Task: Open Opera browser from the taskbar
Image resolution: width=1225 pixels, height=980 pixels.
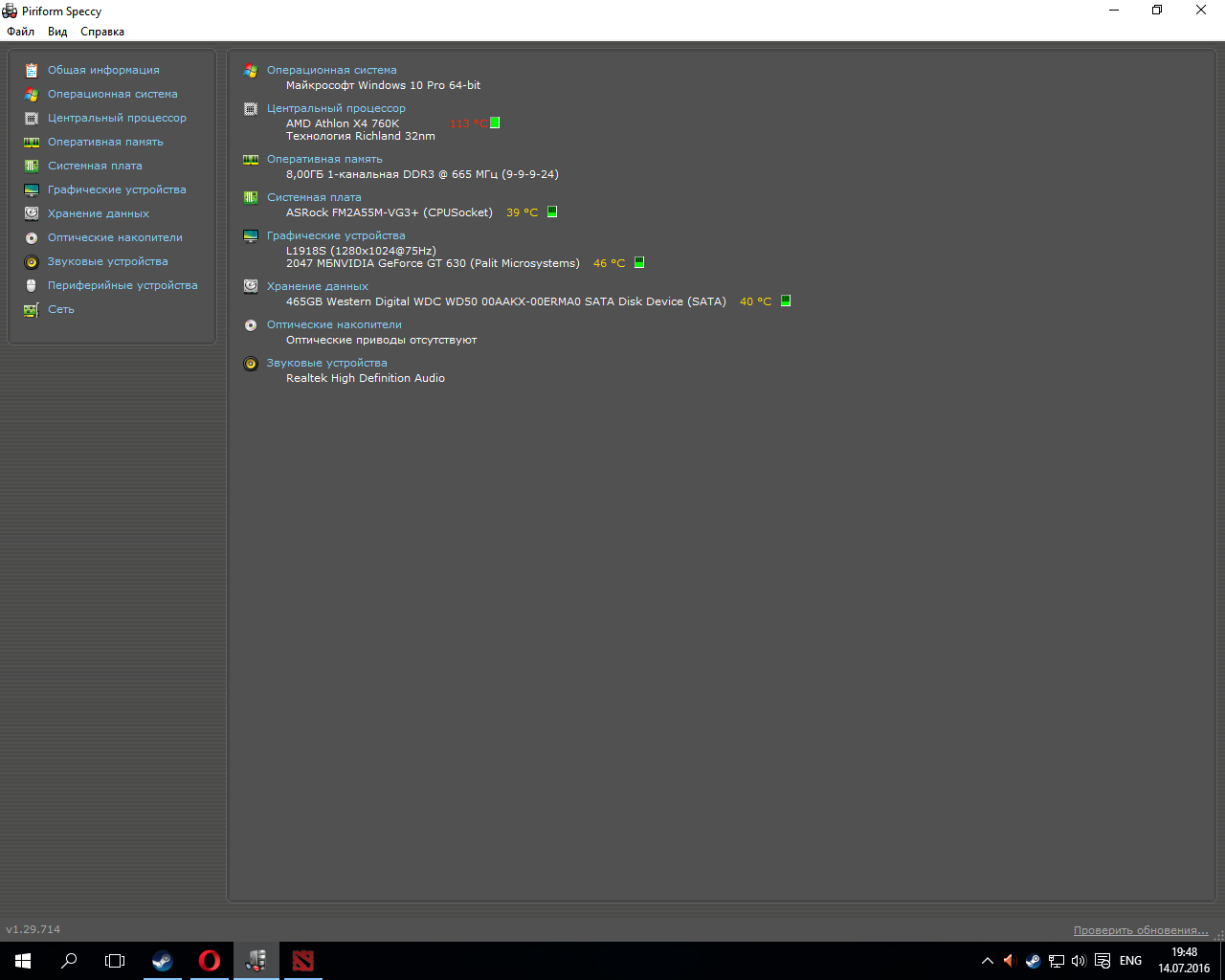Action: pyautogui.click(x=210, y=961)
